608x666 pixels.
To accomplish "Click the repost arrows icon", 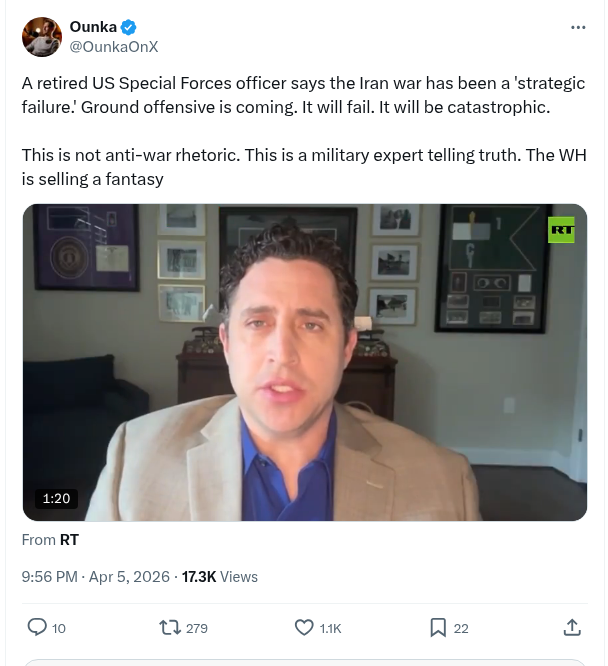I will pos(170,627).
